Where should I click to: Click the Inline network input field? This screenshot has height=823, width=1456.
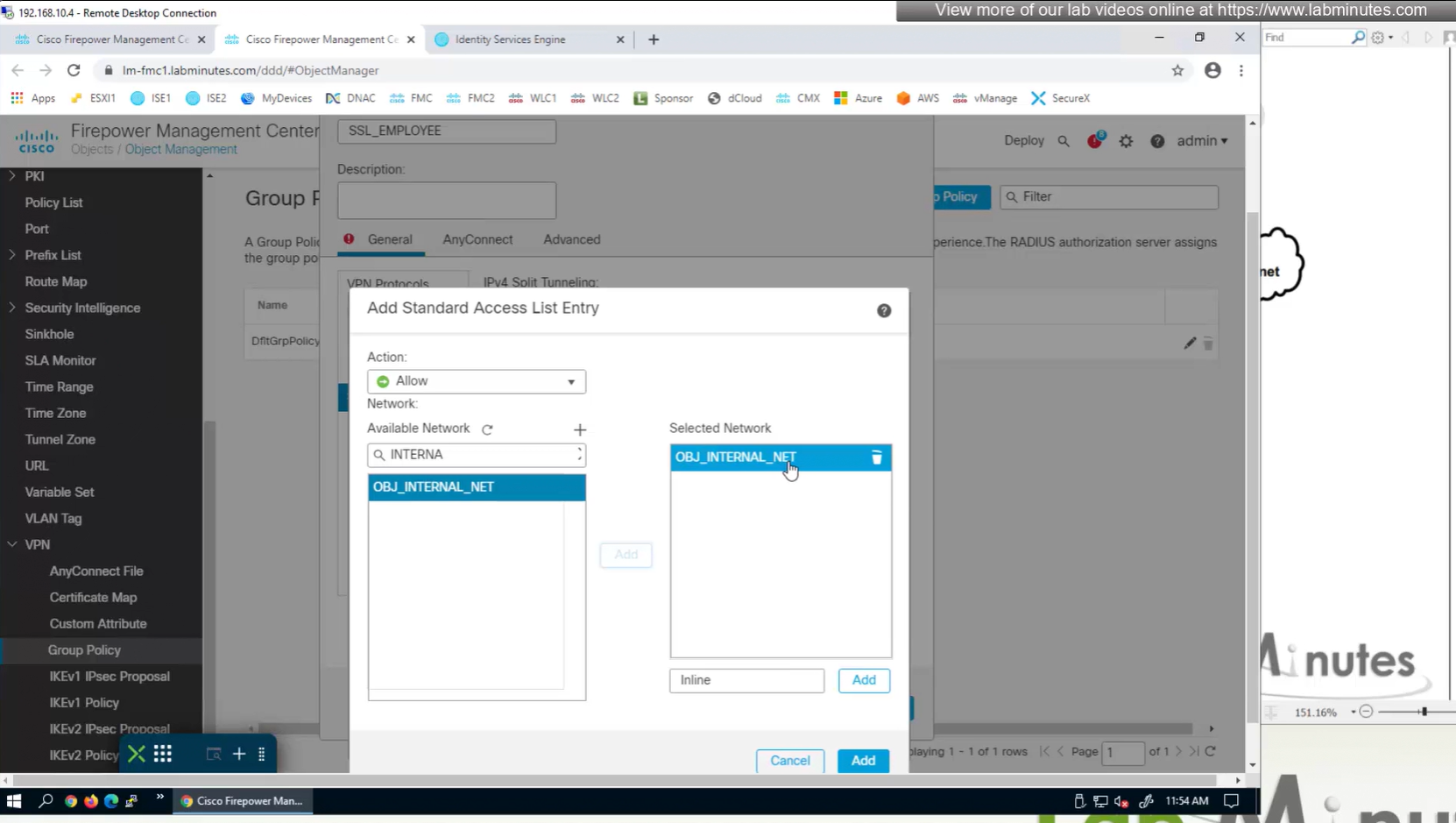[746, 680]
